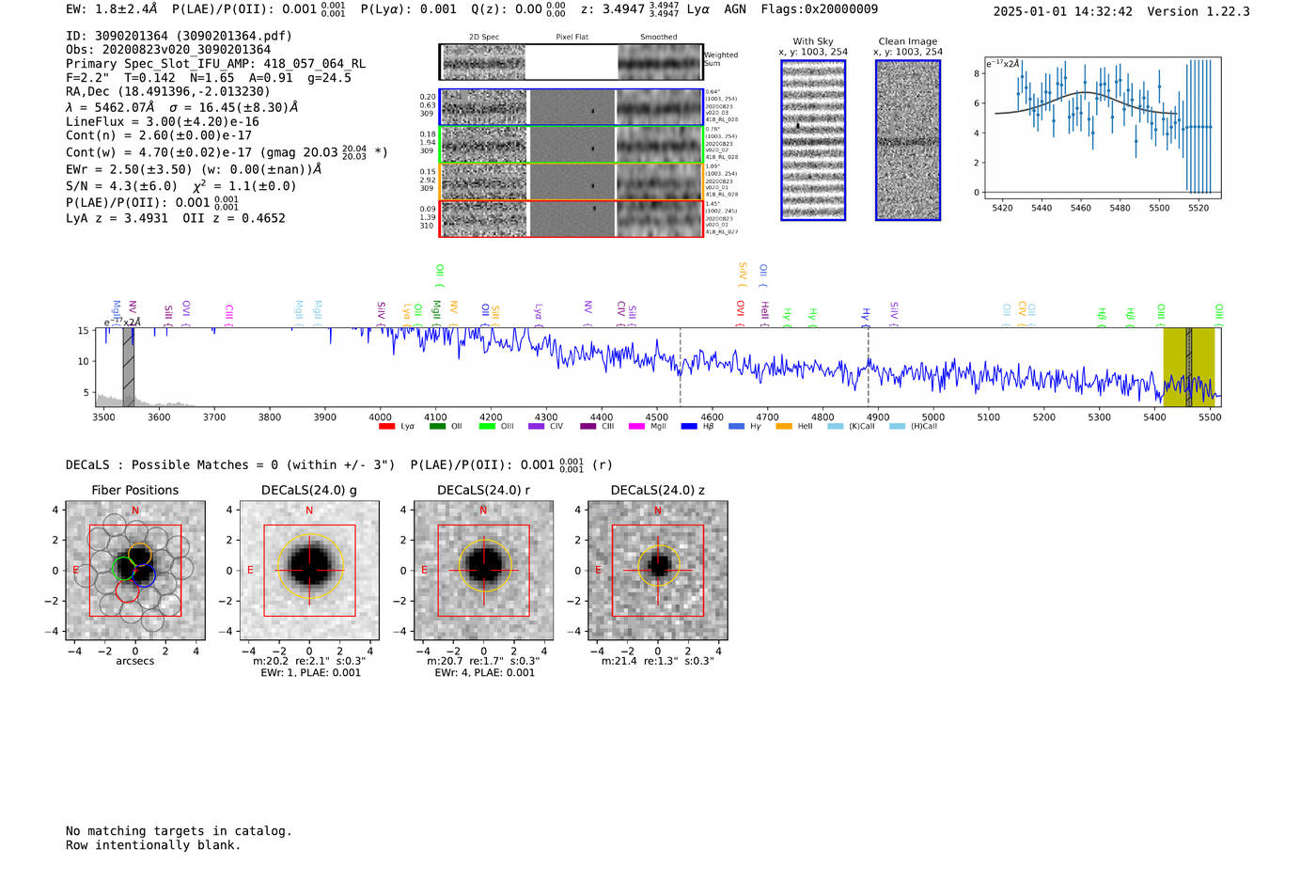Screen dimensions: 1316x896
Task: Click the 'ID: 3090201364 (3090201364.pdf)' line
Action: [x=179, y=36]
